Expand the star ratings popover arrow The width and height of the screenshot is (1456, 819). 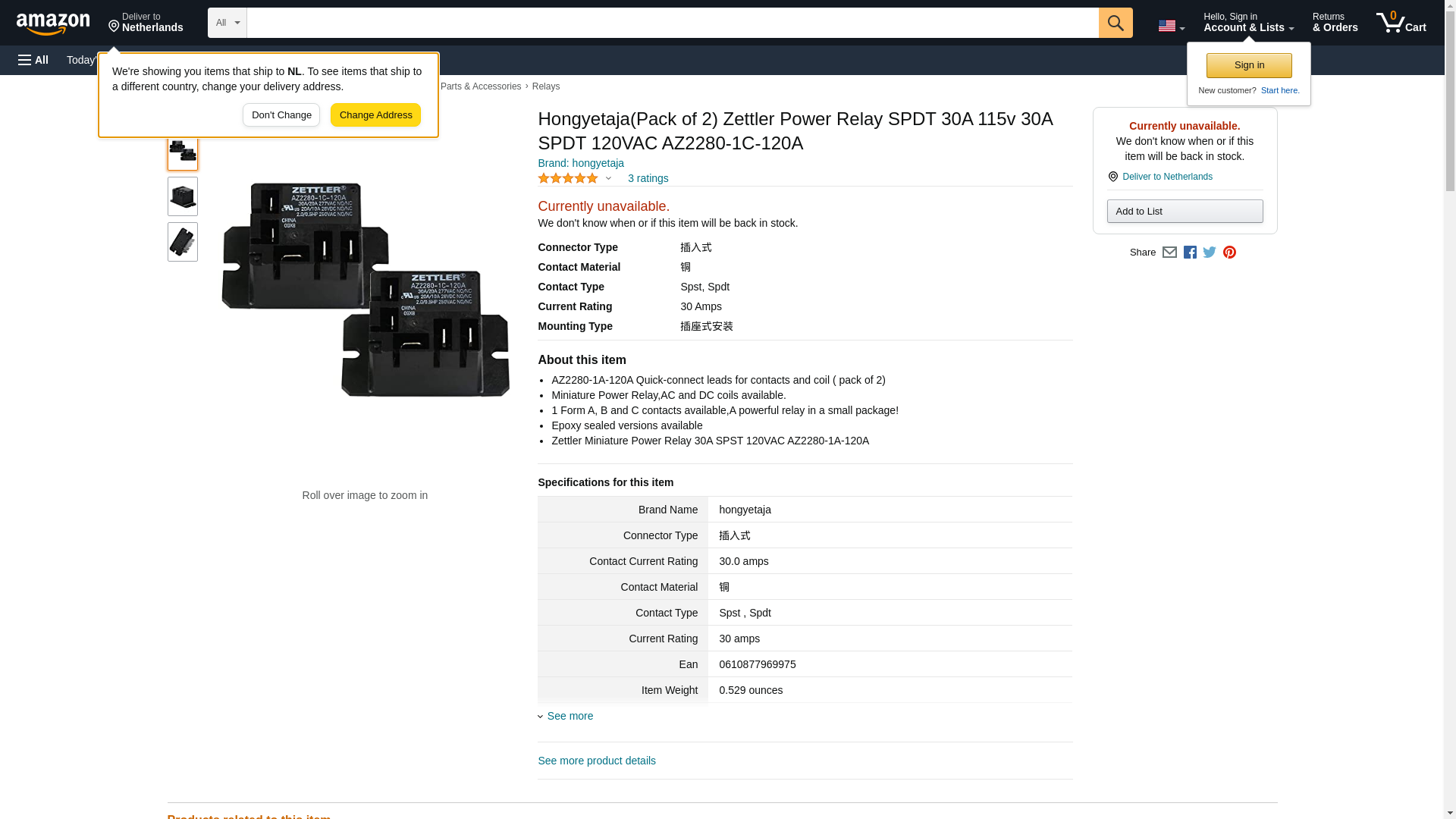coord(608,179)
